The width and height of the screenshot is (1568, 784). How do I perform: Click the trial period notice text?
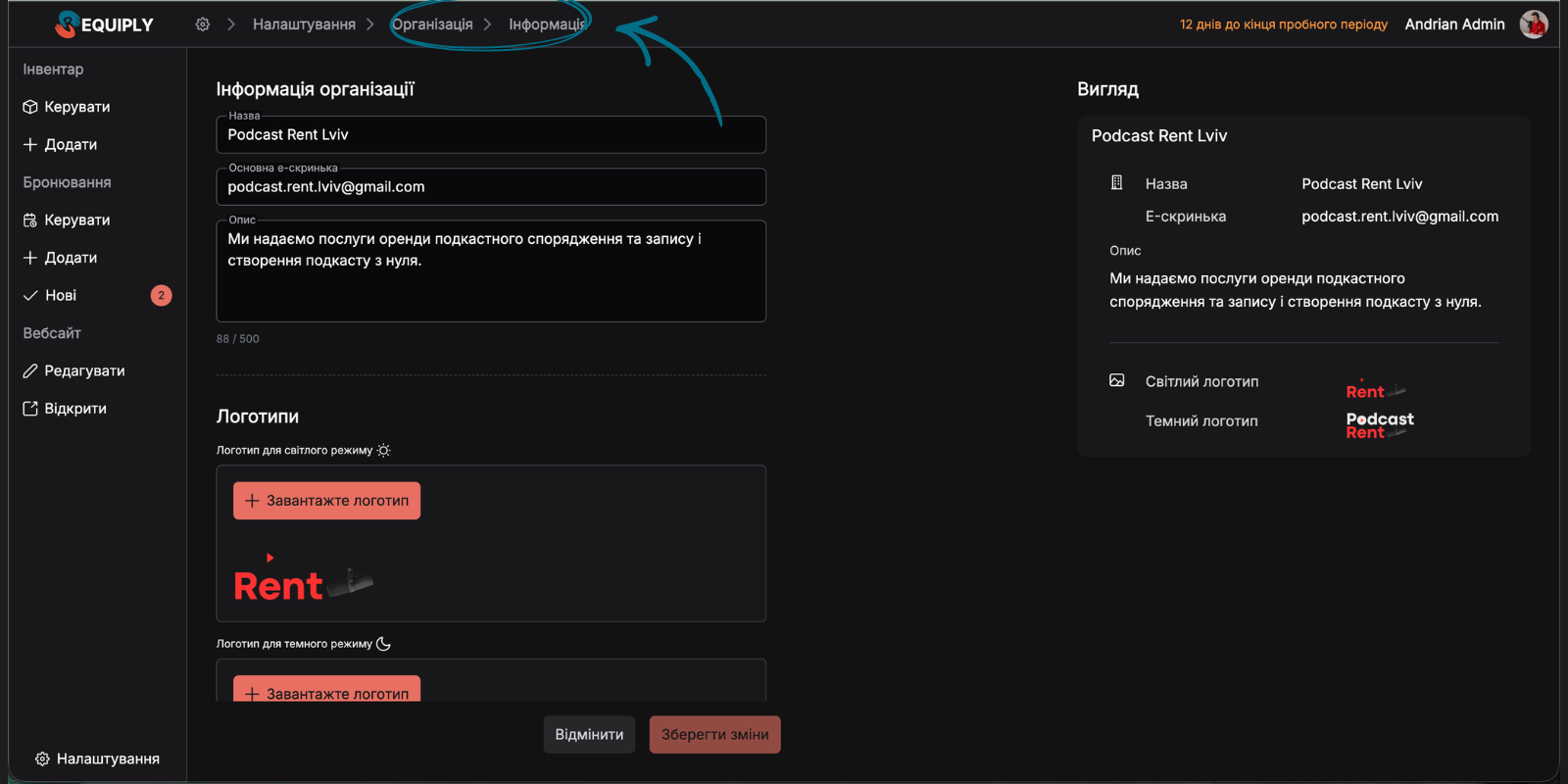click(x=1283, y=24)
